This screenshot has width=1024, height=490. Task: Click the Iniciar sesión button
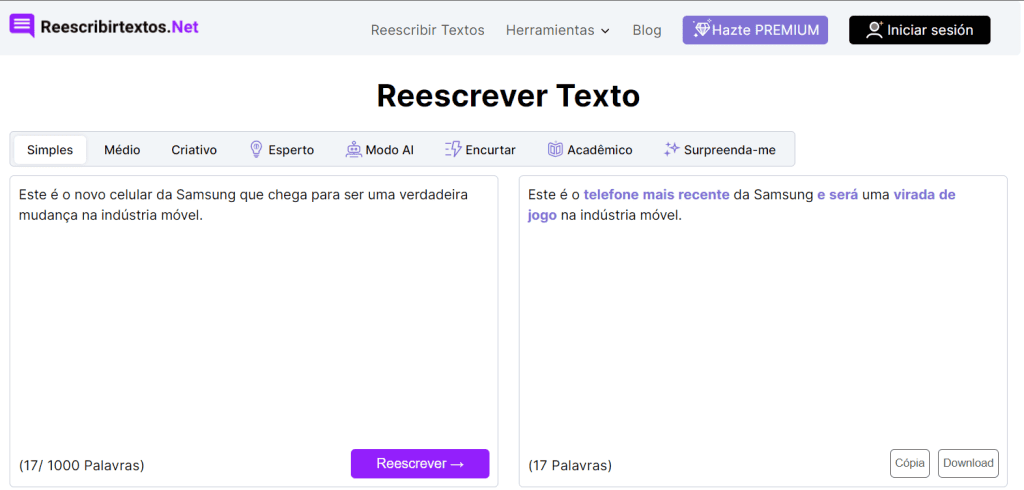pyautogui.click(x=920, y=30)
